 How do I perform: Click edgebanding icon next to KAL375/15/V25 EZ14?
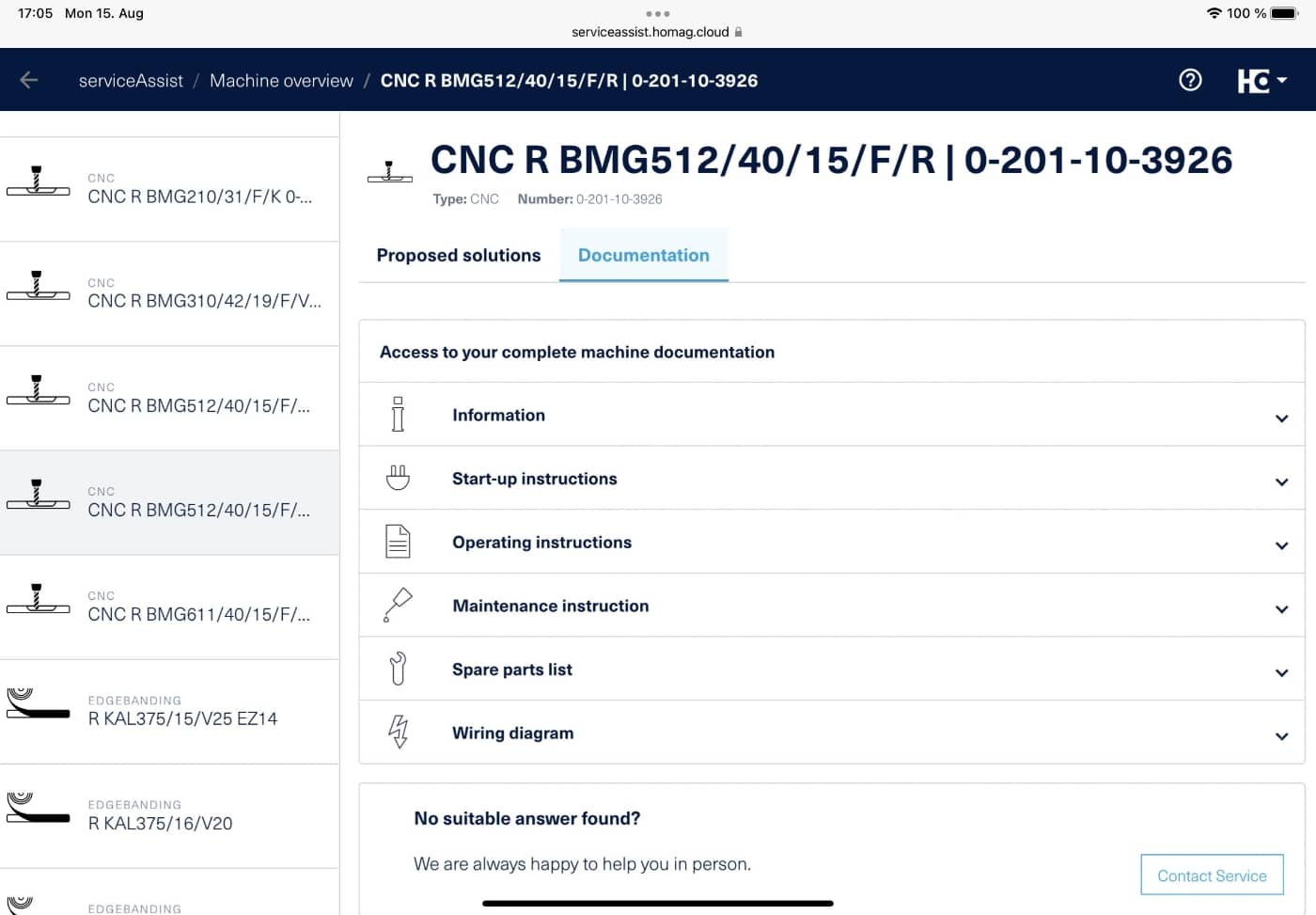tap(38, 702)
